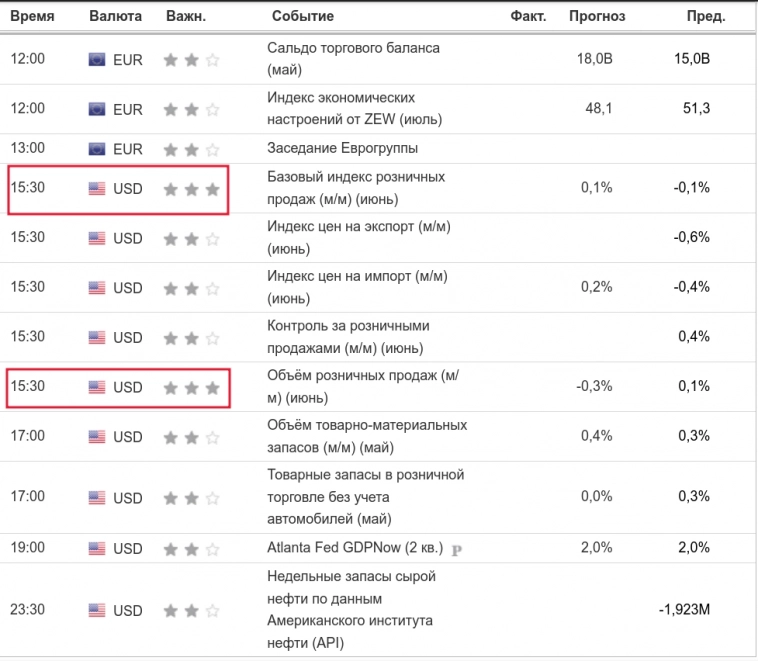Screen dimensions: 758x661
Task: Open the Контроль за розничными продажами event
Action: 349,336
